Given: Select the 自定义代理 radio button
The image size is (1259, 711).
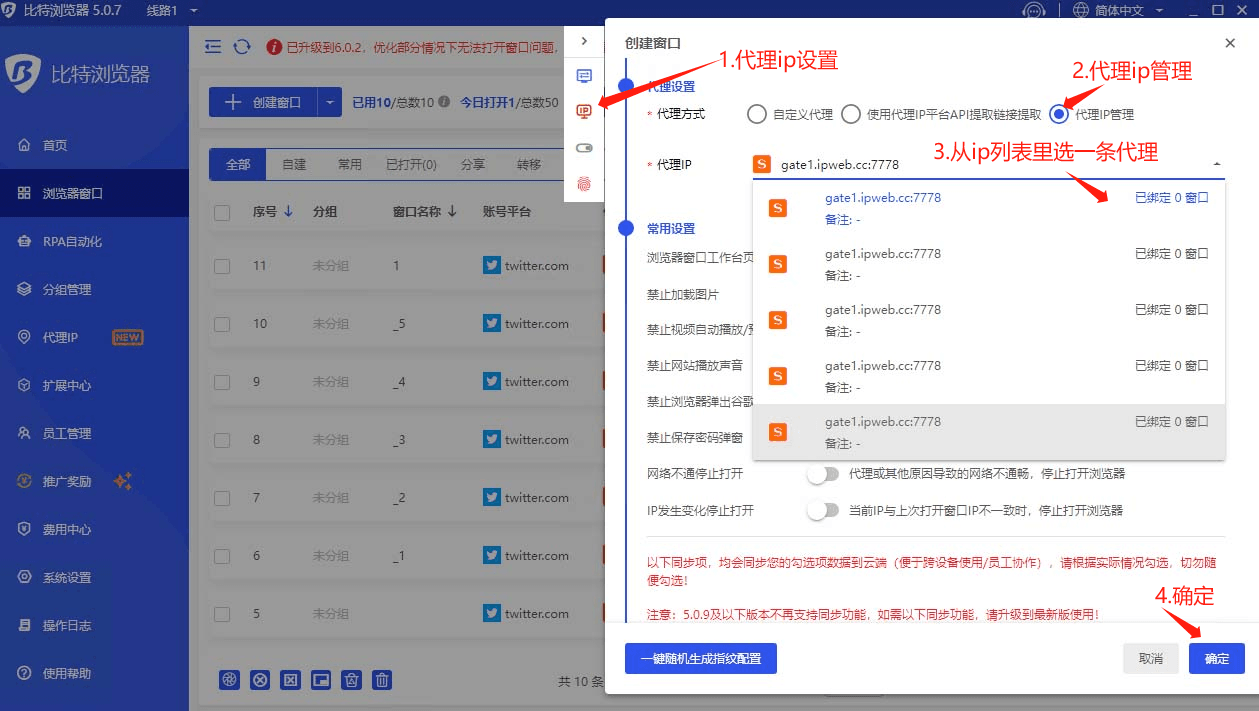Looking at the screenshot, I should tap(757, 114).
